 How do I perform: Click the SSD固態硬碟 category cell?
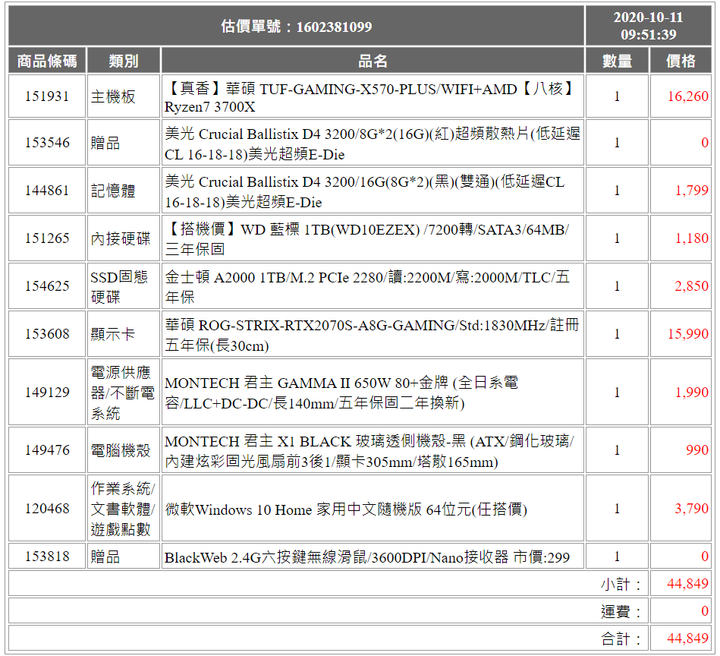click(124, 286)
